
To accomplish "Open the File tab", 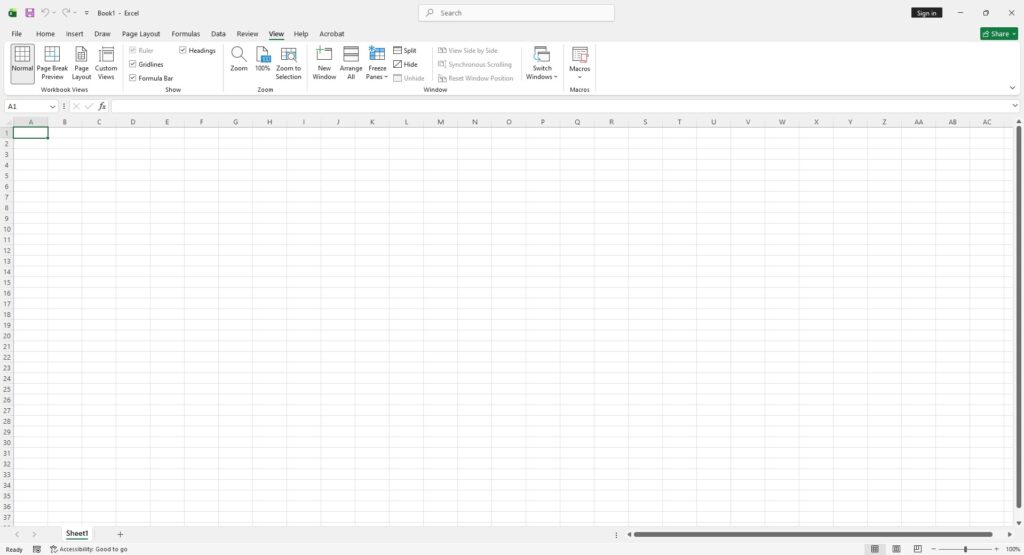I will pyautogui.click(x=16, y=33).
